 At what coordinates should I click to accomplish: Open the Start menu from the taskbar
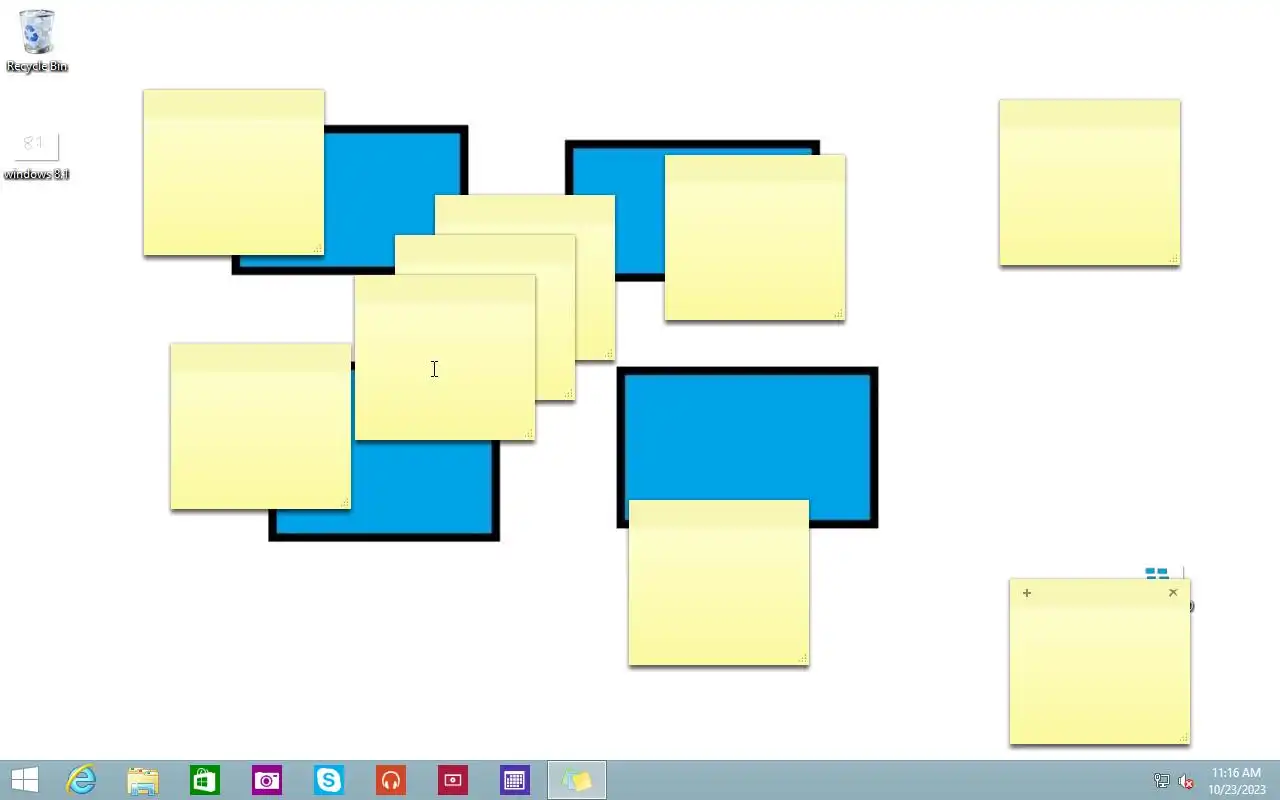tap(24, 780)
